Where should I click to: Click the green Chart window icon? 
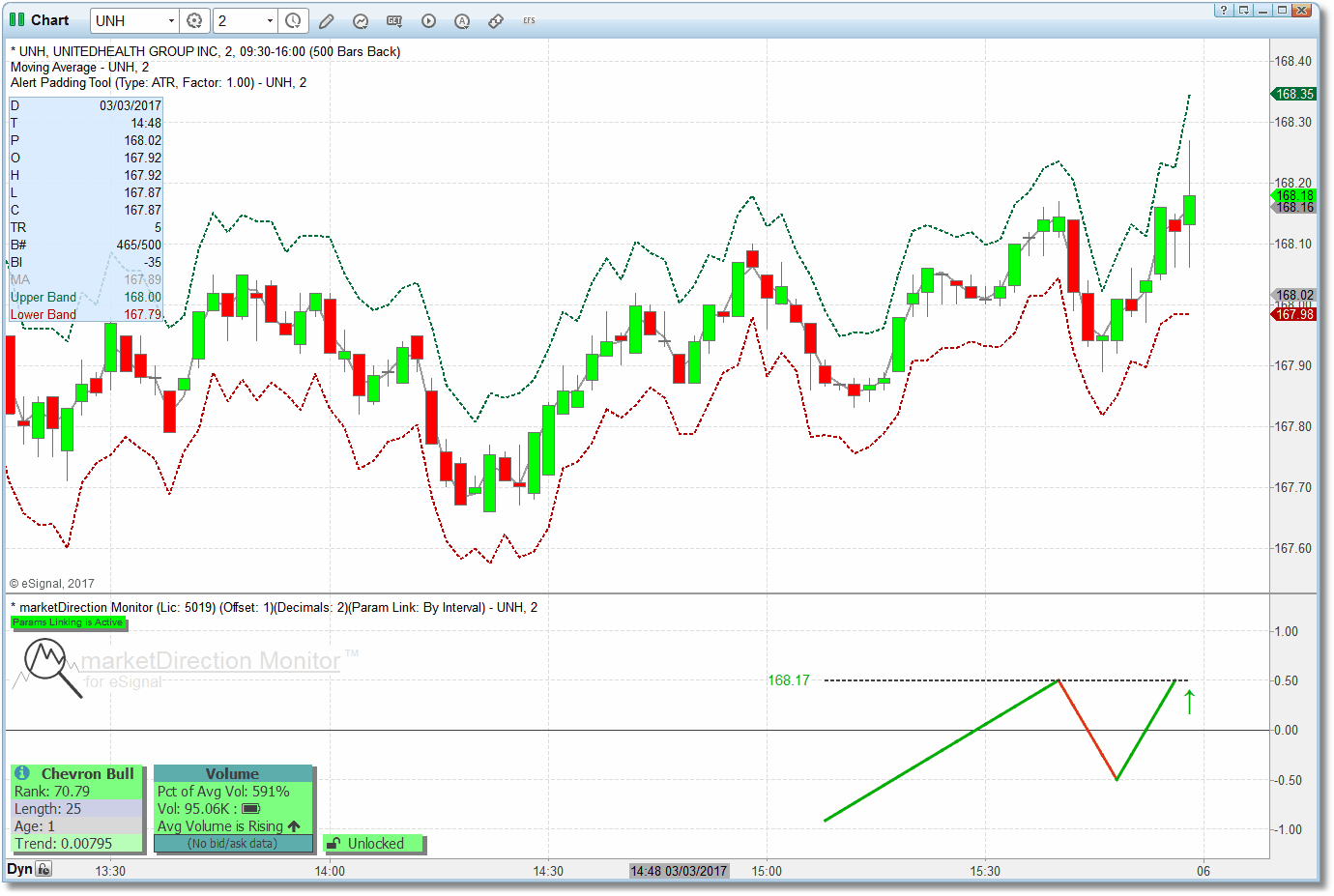(16, 19)
